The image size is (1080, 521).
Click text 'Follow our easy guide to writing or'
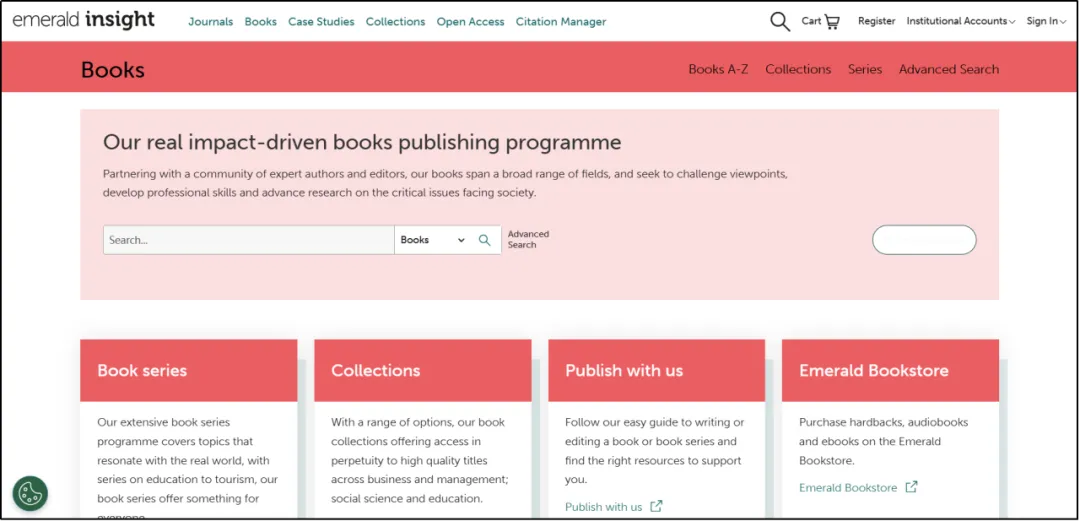pyautogui.click(x=654, y=422)
